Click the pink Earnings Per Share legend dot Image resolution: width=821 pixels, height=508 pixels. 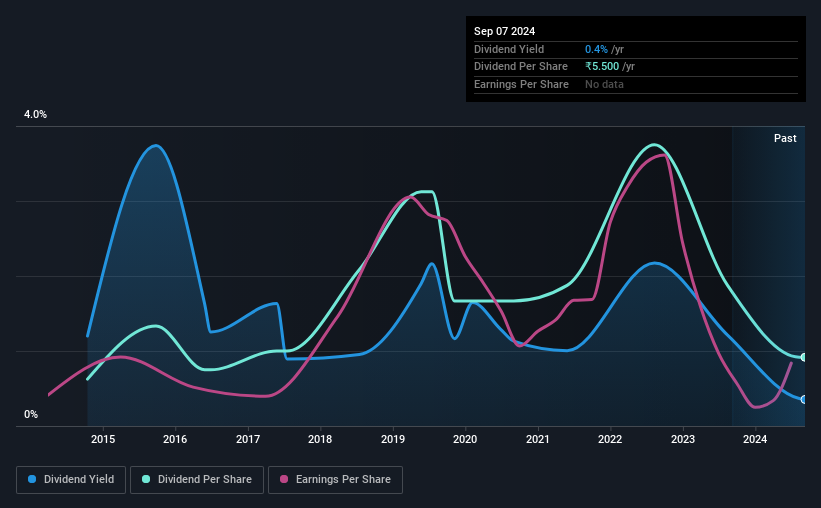point(284,479)
